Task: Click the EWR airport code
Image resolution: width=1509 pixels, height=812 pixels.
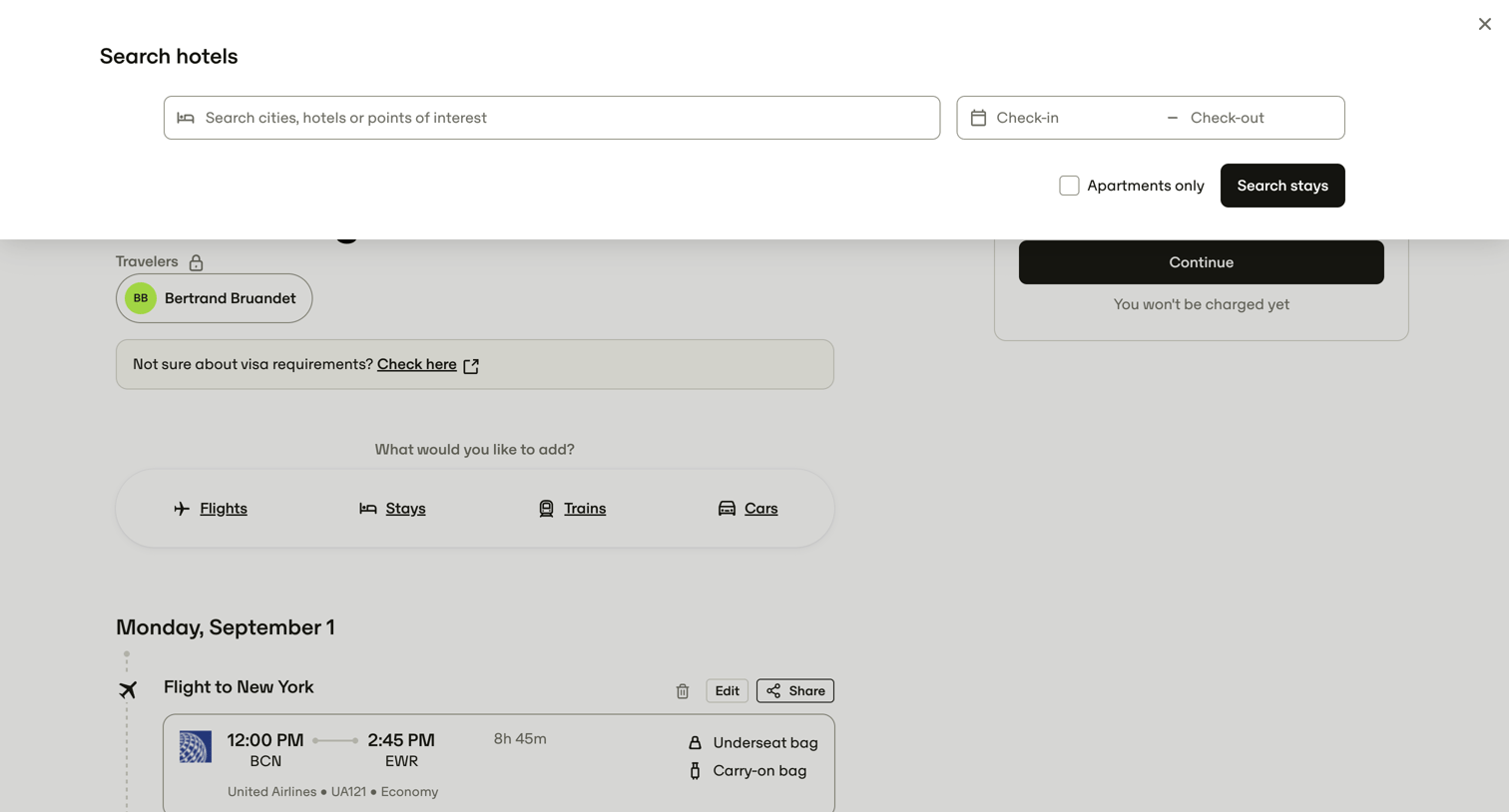Action: 401,761
